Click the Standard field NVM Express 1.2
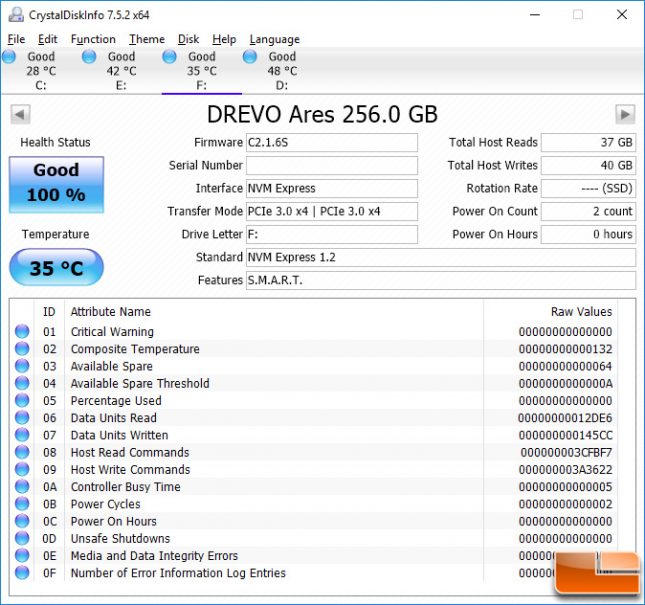 coord(441,257)
